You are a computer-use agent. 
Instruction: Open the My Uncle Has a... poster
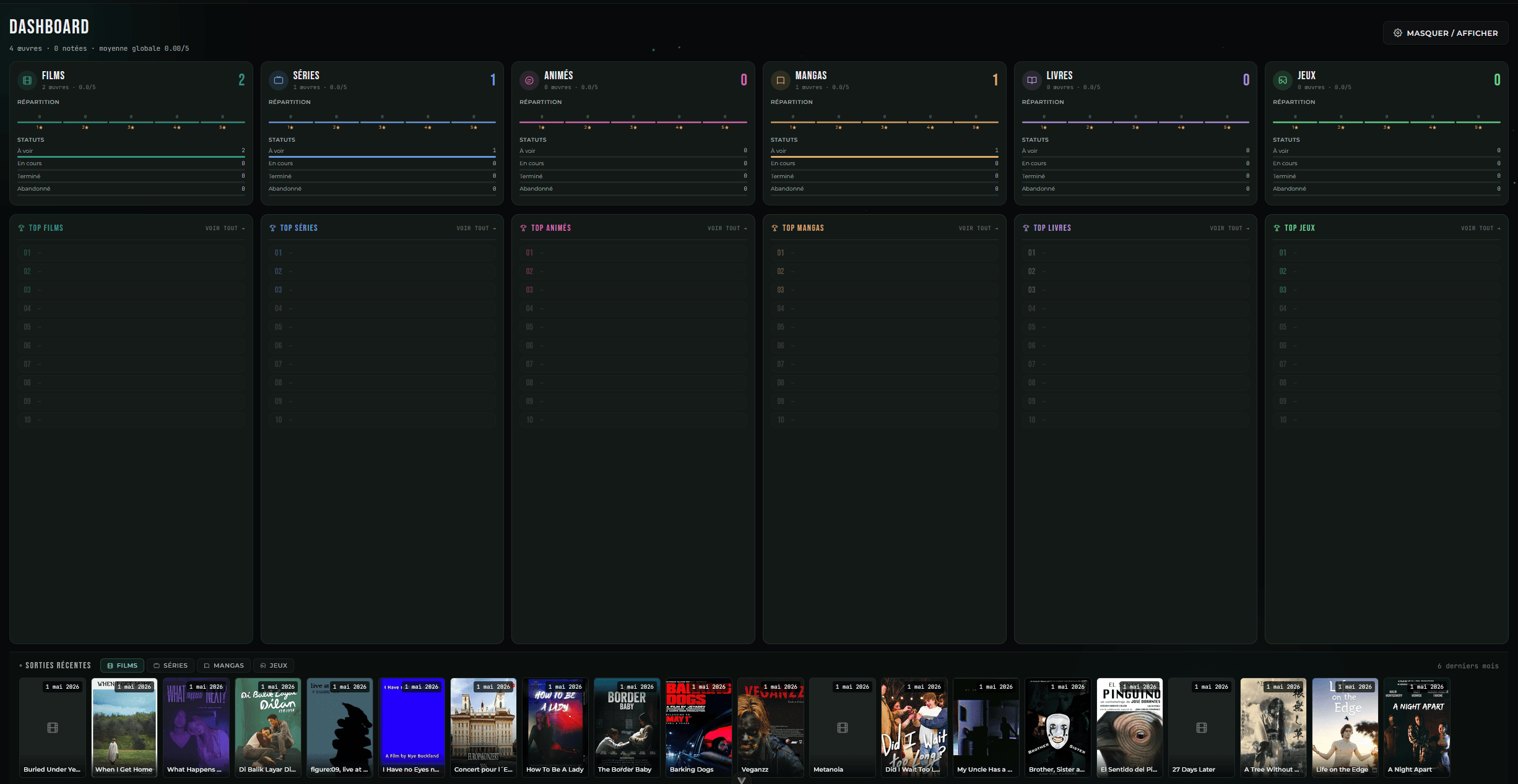point(986,728)
